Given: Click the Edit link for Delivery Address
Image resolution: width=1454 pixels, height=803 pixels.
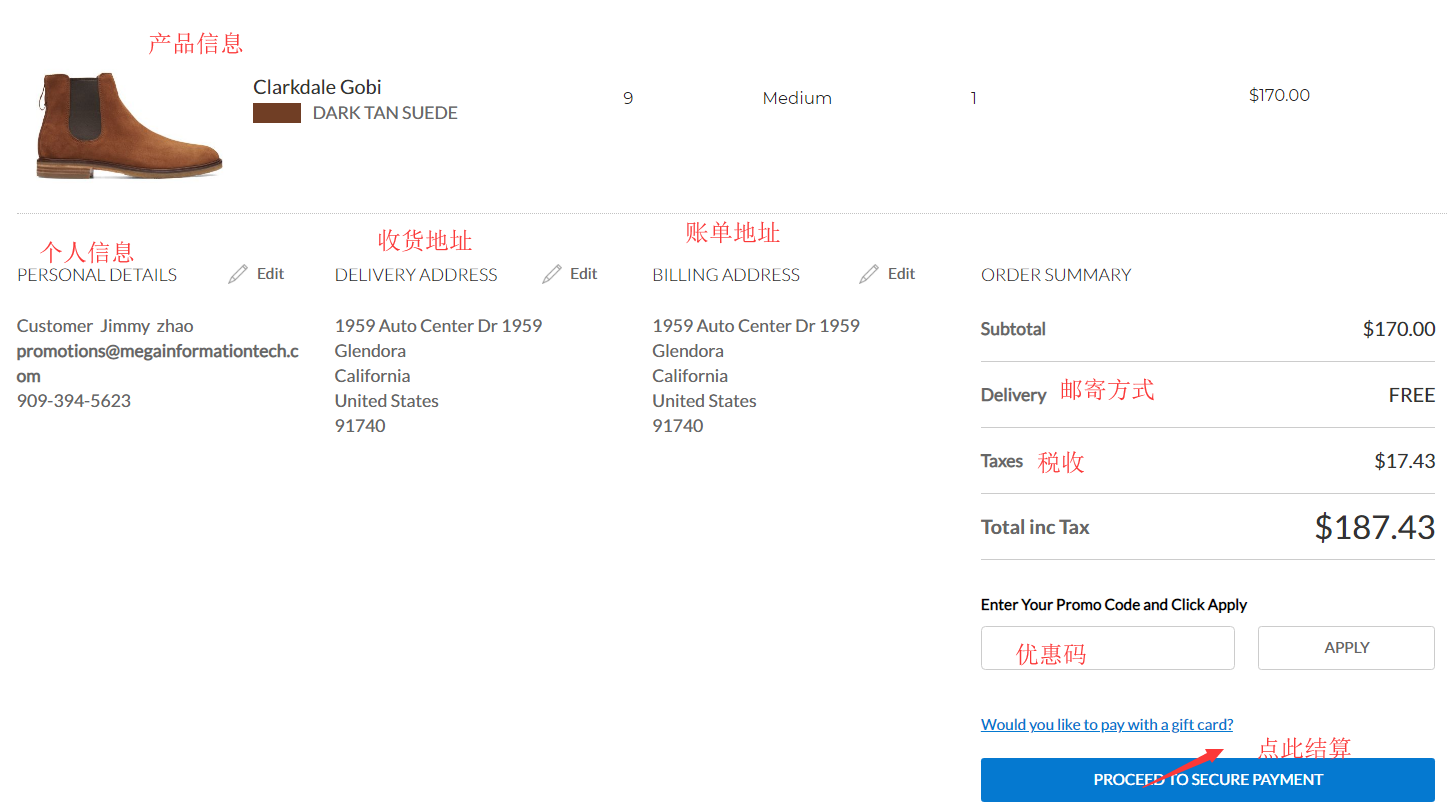Looking at the screenshot, I should click(584, 274).
